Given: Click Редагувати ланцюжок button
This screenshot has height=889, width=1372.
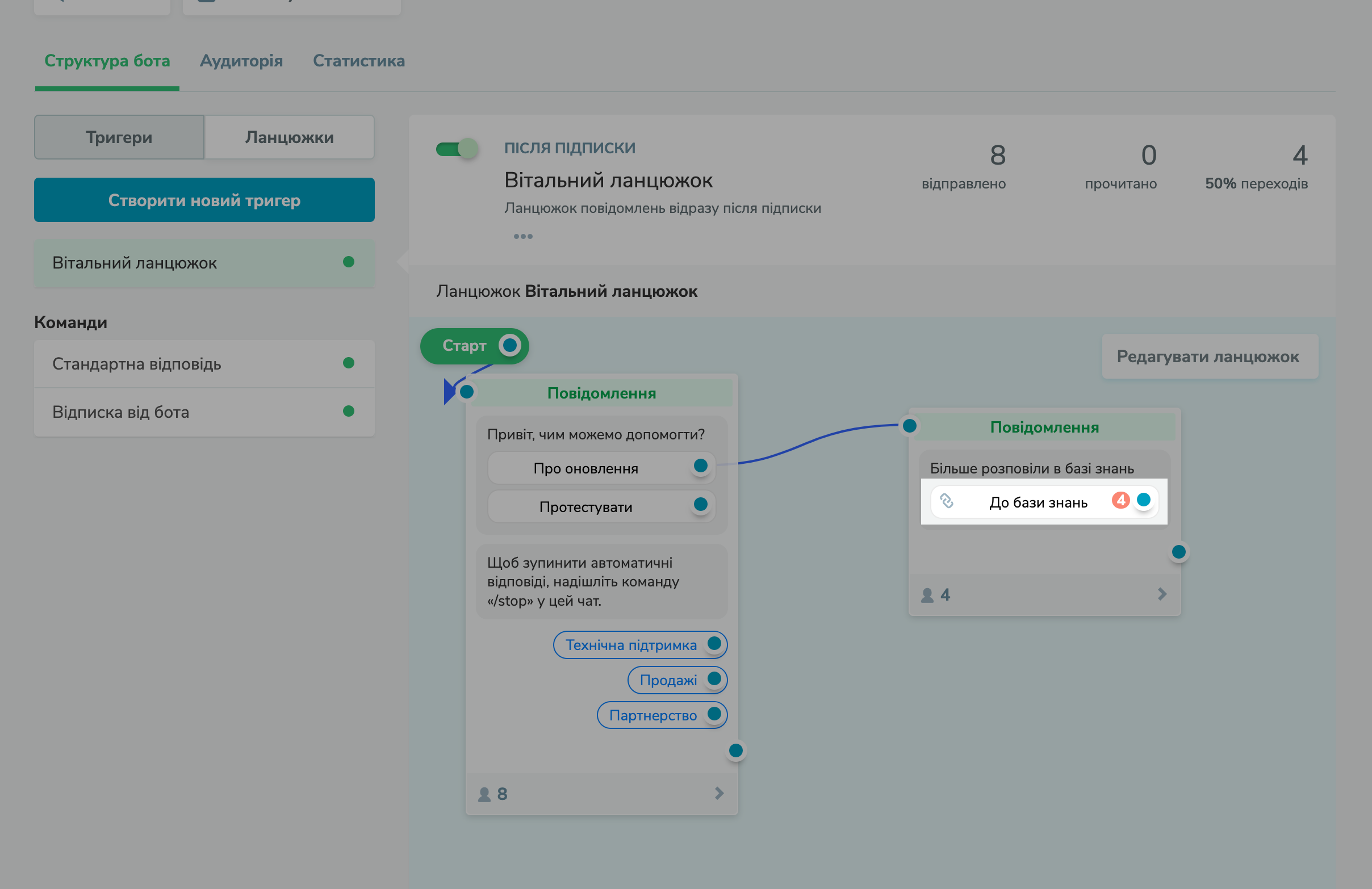Looking at the screenshot, I should (x=1208, y=356).
